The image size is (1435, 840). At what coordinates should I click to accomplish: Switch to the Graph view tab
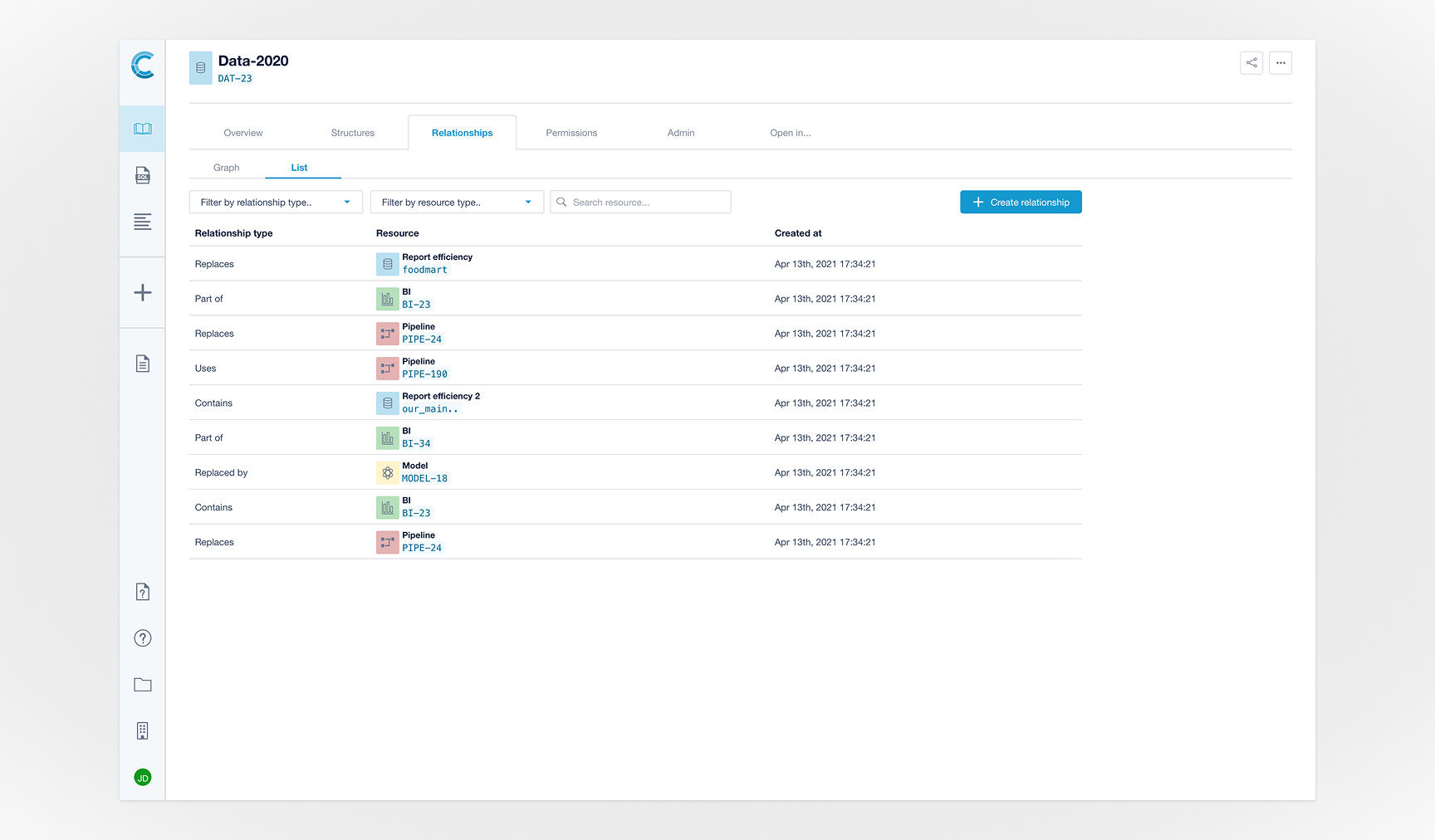point(226,168)
